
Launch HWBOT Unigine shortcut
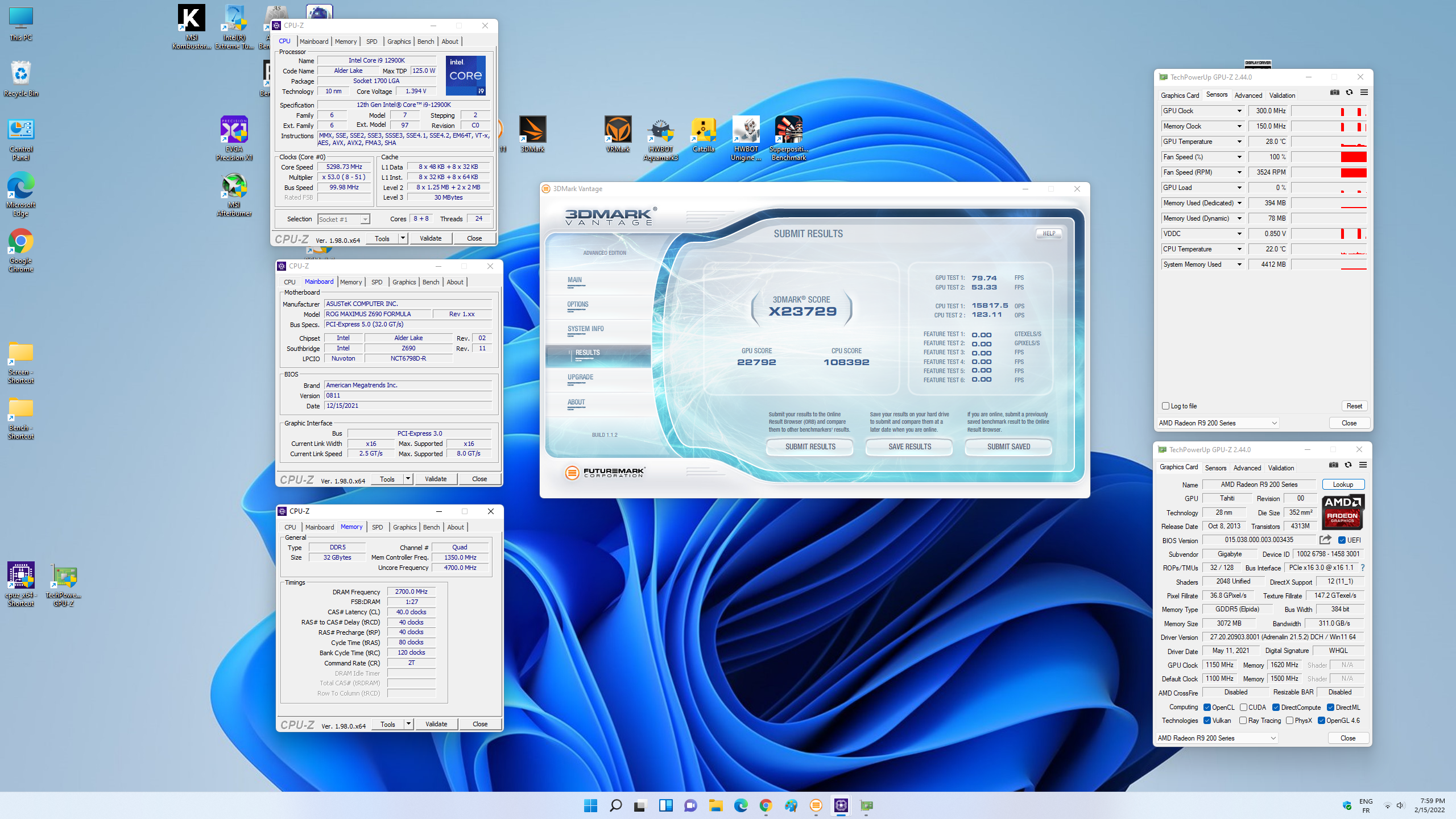point(746,138)
